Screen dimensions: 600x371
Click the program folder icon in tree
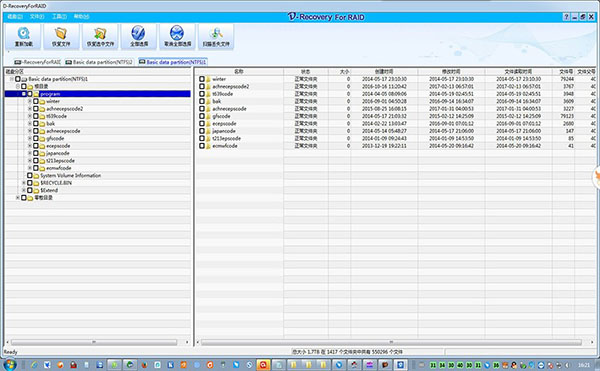tap(36, 94)
